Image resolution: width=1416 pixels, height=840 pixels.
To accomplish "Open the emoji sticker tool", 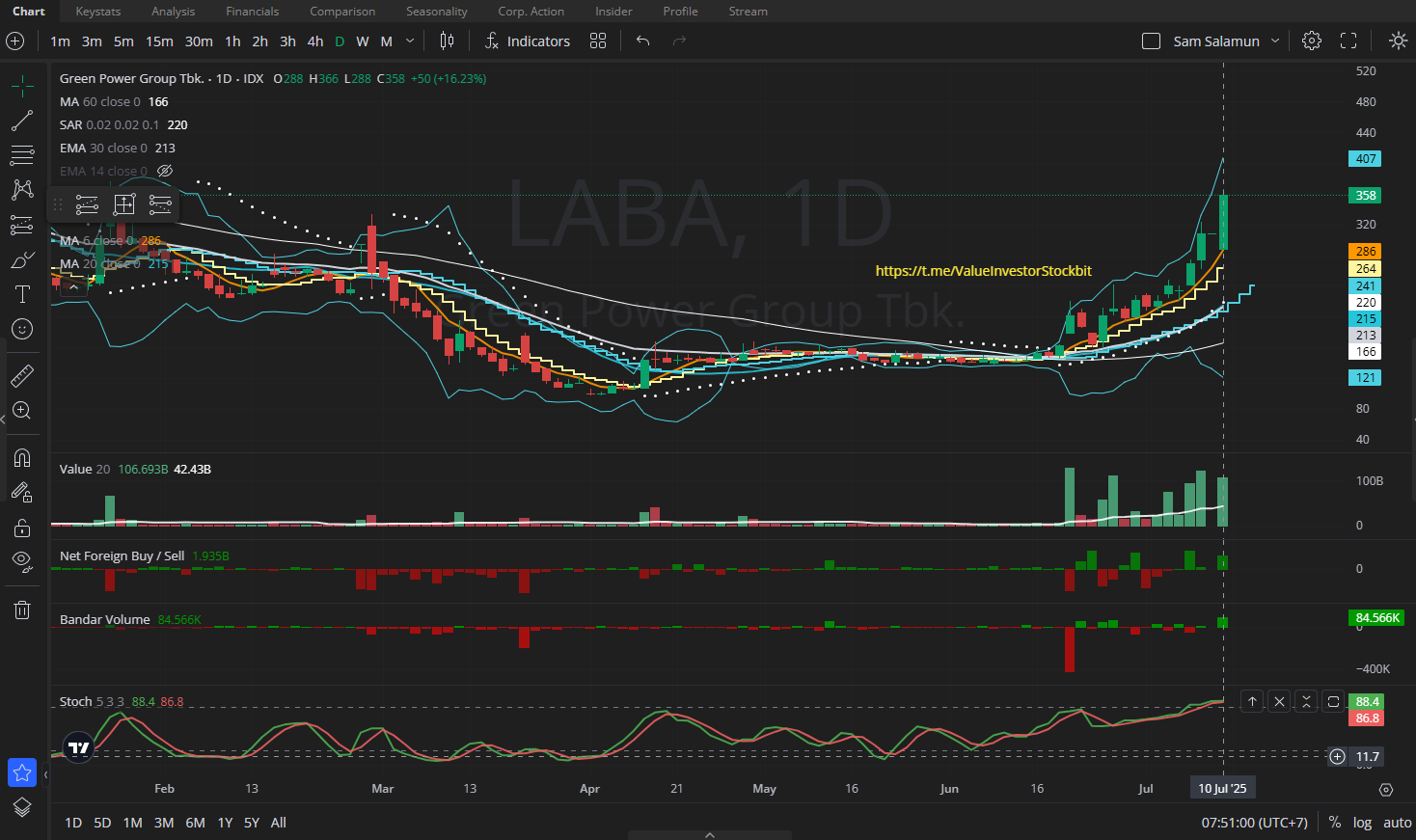I will [x=22, y=329].
